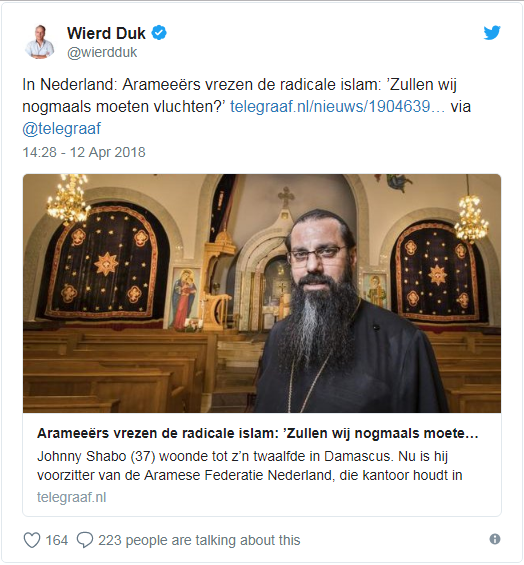The image size is (524, 565).
Task: Click the @wierdduk handle
Action: [102, 53]
